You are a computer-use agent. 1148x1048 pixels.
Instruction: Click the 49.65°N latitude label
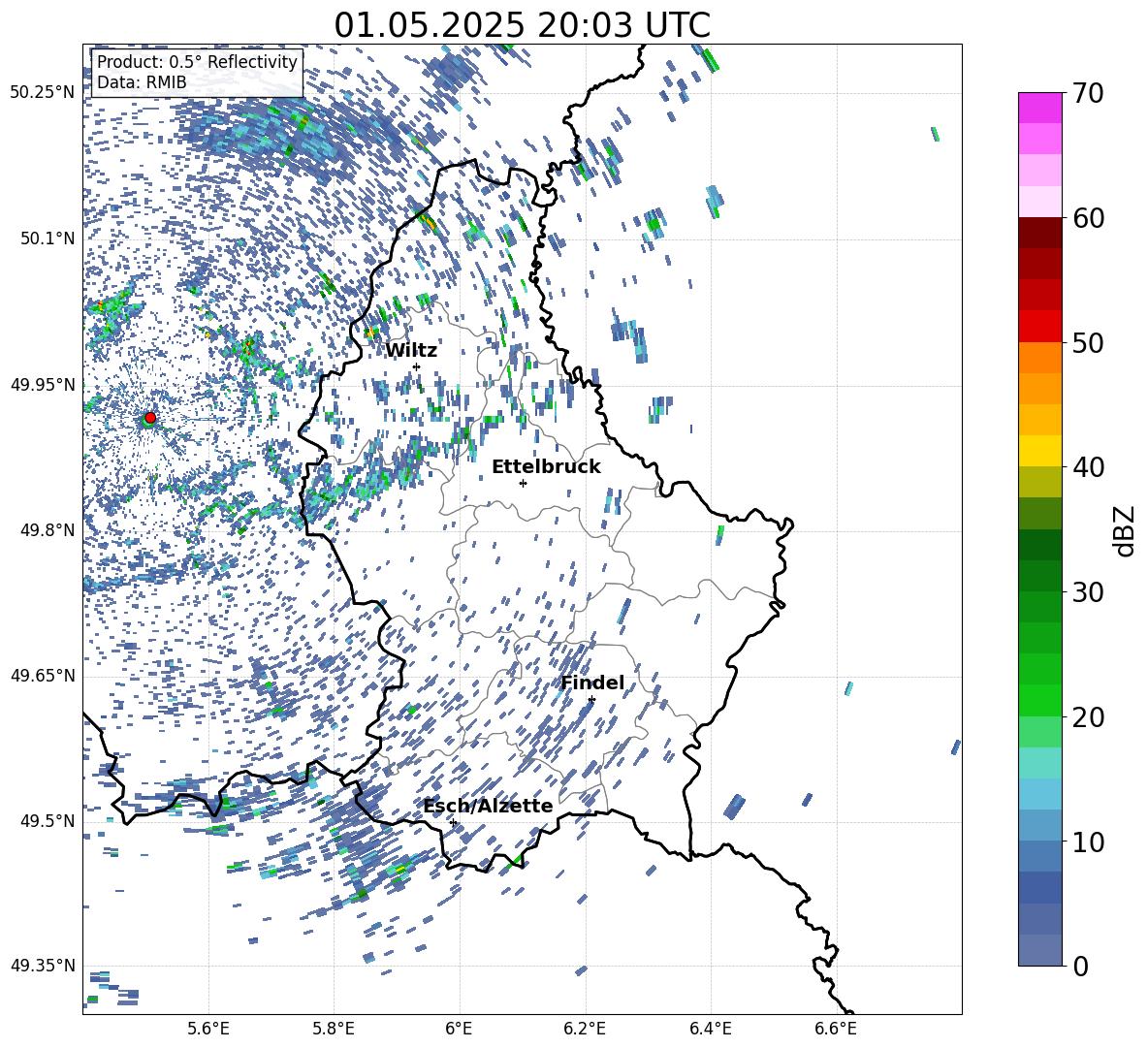(43, 675)
